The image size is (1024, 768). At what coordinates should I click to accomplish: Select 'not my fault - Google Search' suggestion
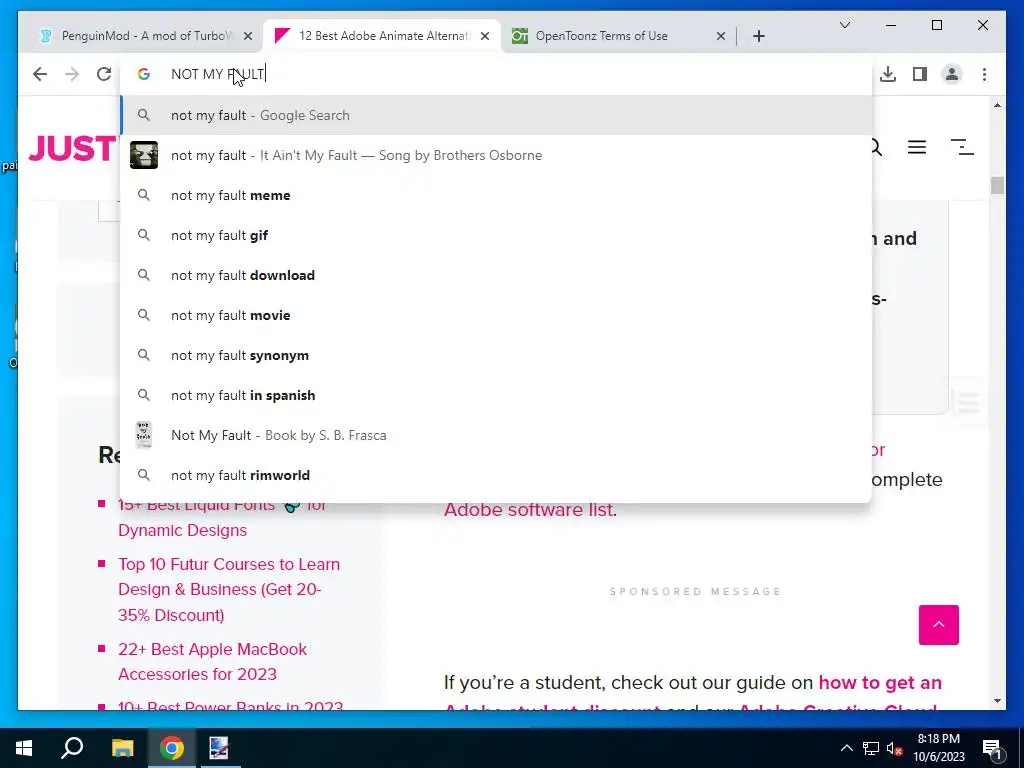click(496, 116)
